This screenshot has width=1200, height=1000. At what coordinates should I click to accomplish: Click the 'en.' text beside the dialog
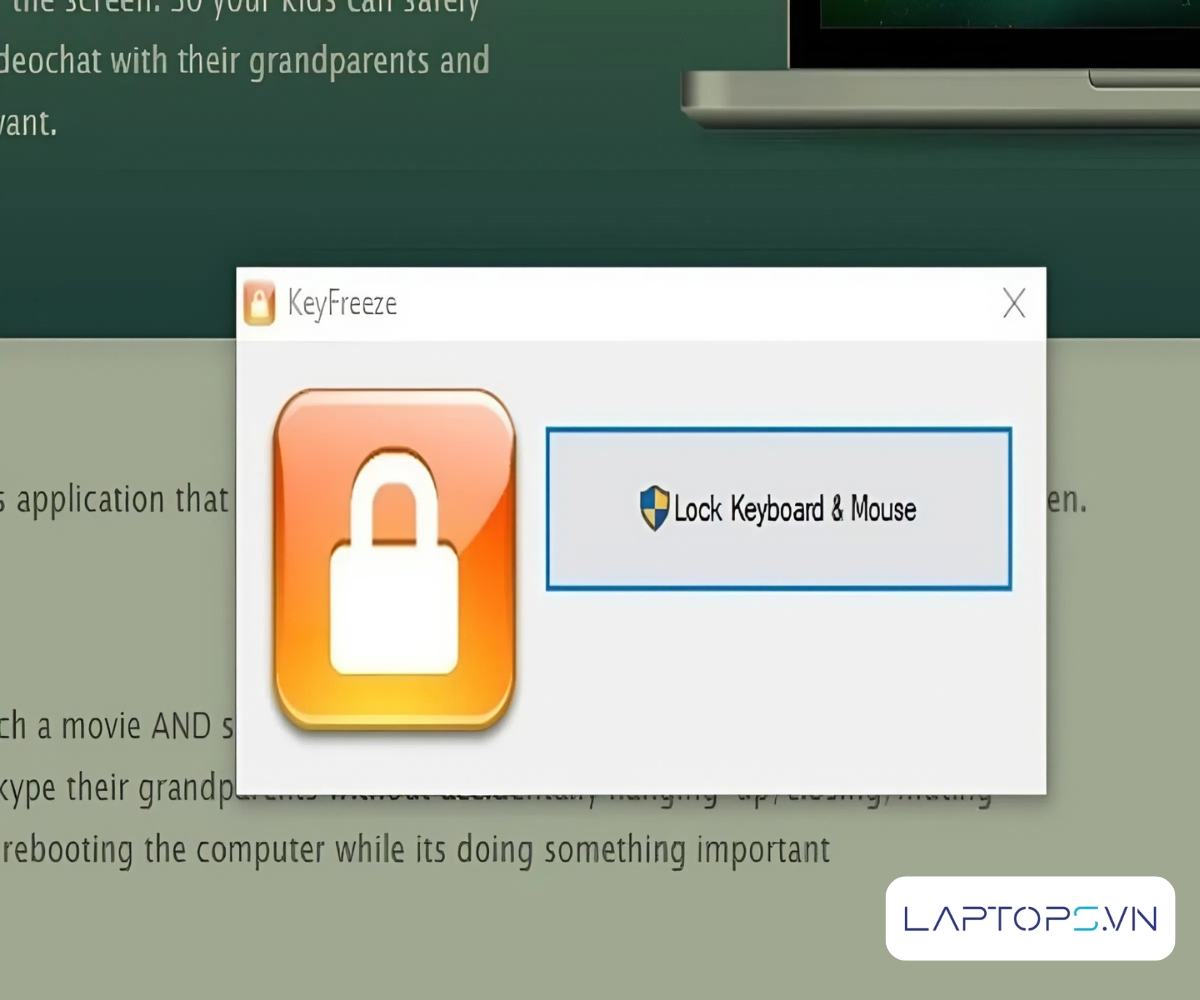1066,499
